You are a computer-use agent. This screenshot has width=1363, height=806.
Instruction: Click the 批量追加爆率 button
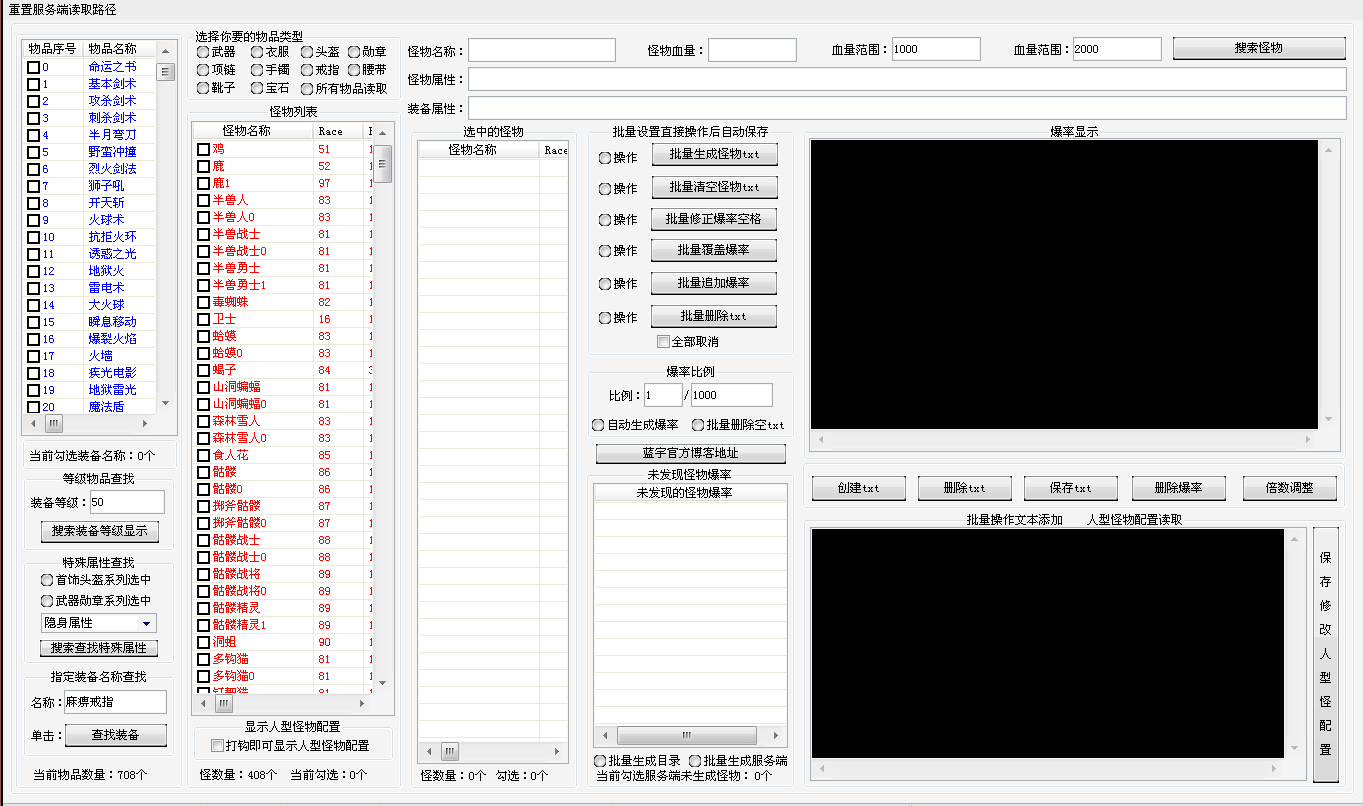pos(714,283)
